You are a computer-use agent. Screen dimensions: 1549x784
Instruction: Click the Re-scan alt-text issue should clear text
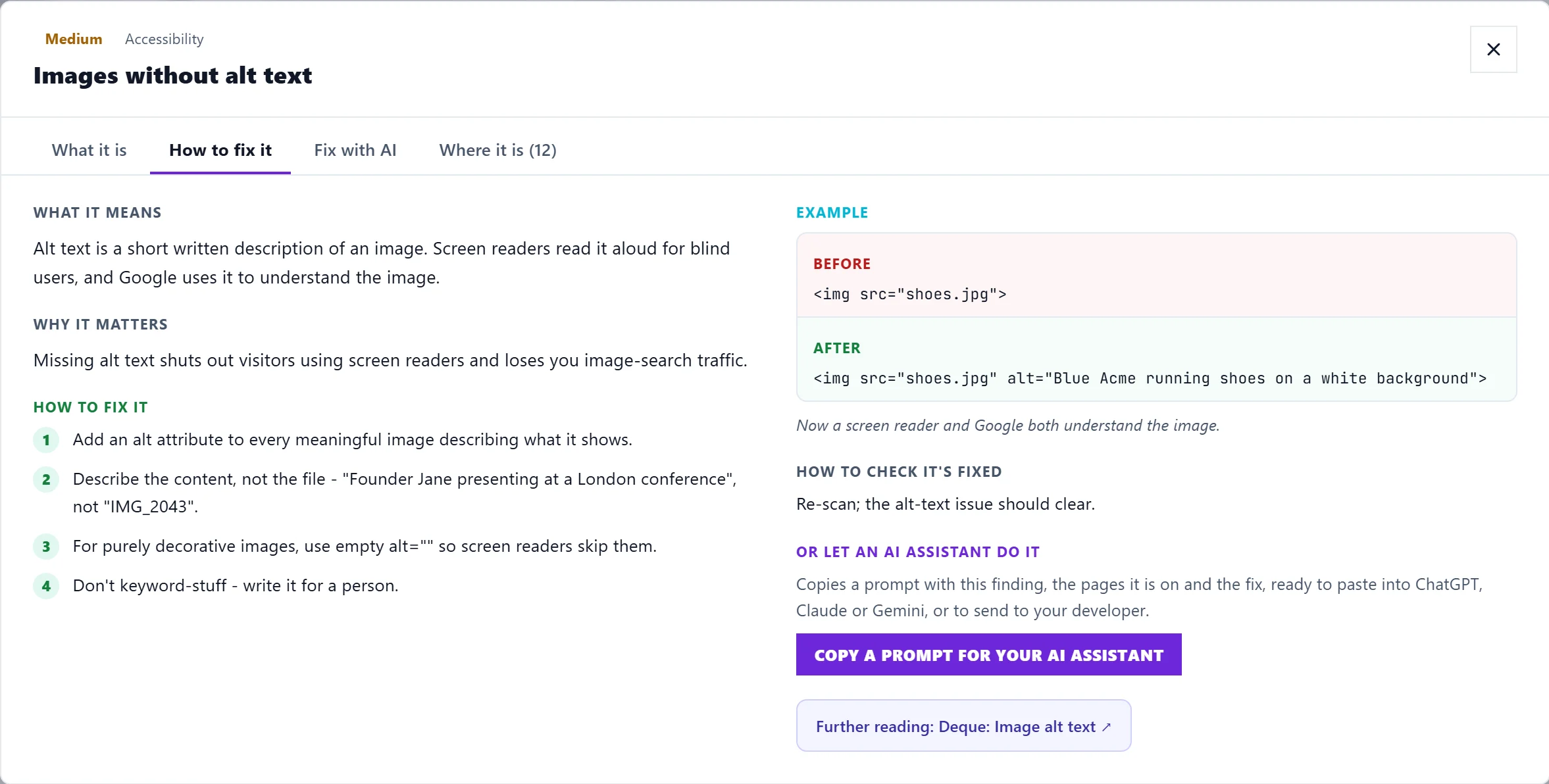pyautogui.click(x=946, y=504)
